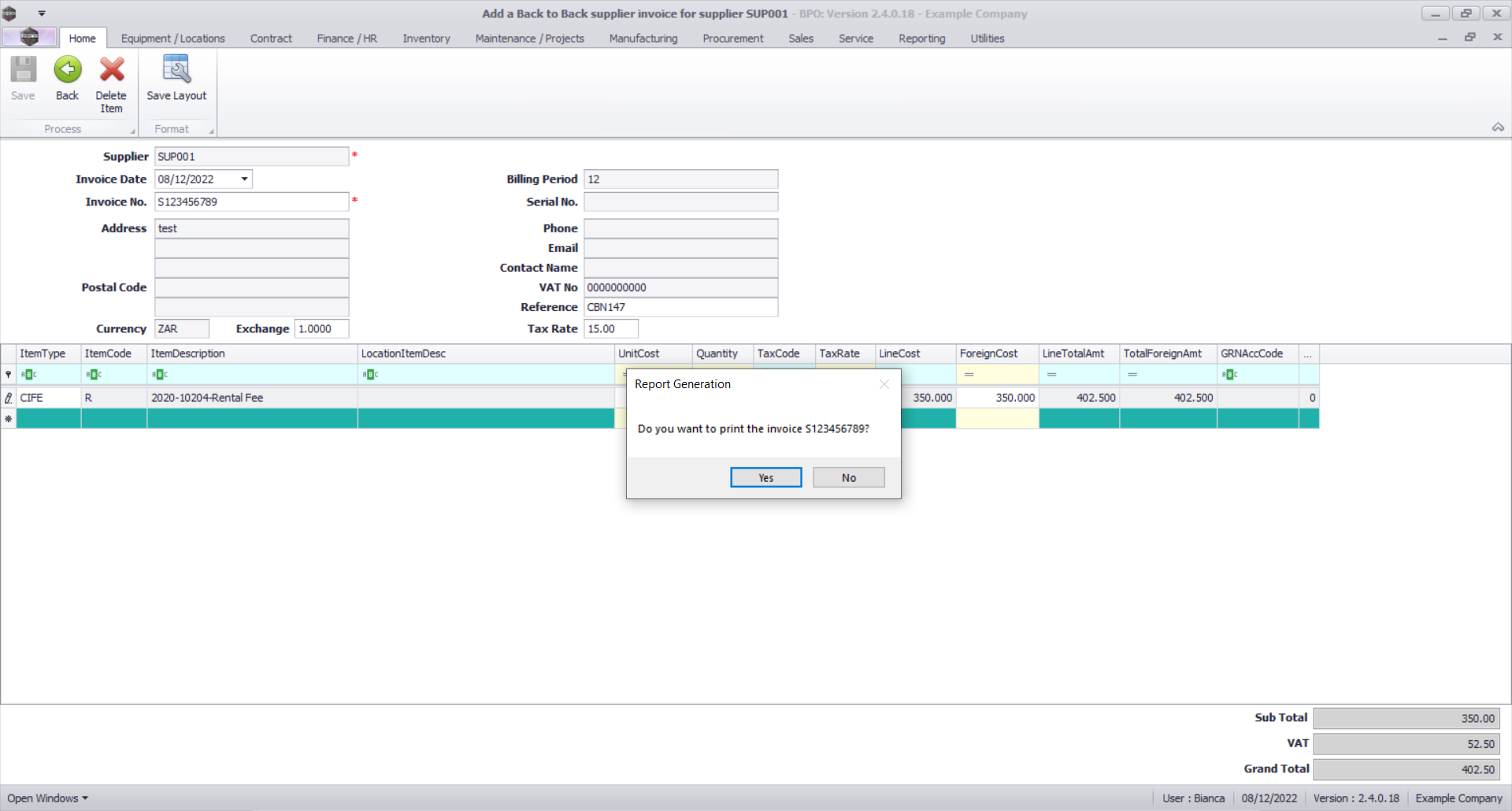This screenshot has width=1512, height=811.
Task: Open the Open Windows dropdown
Action: (x=47, y=798)
